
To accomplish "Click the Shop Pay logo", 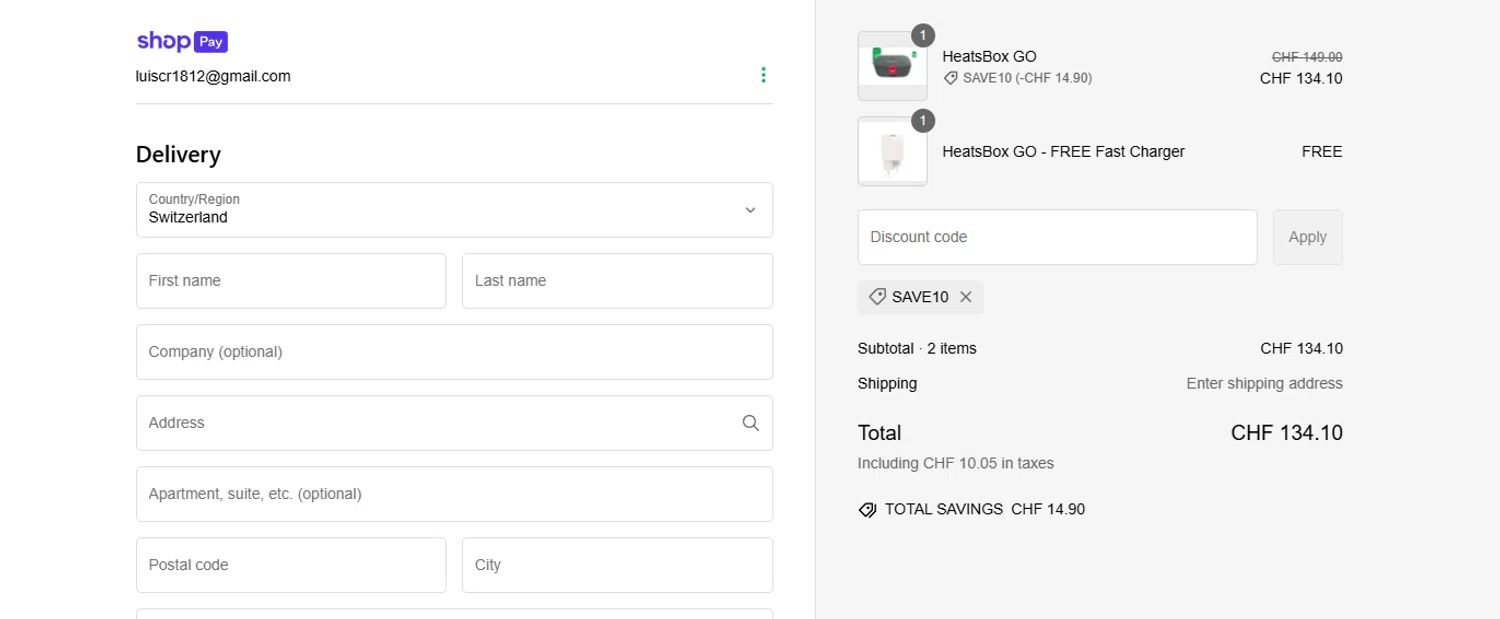I will (183, 41).
